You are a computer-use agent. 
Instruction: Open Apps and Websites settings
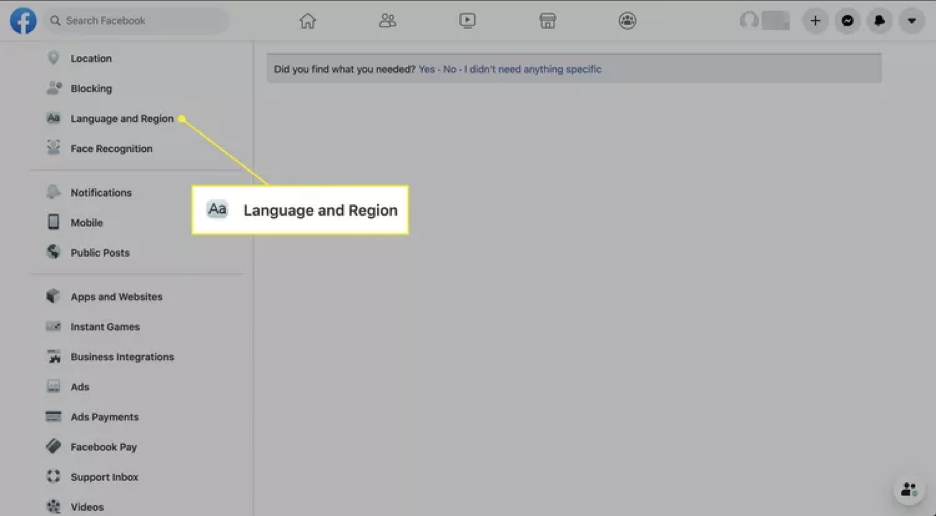(116, 297)
